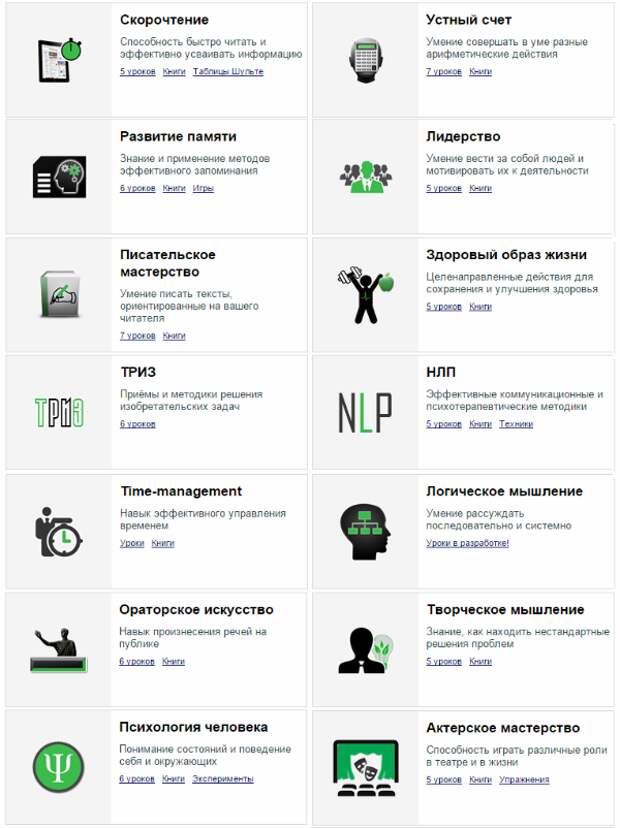
Task: Click the Скорочтение tablet with stopwatch icon
Action: [x=59, y=60]
